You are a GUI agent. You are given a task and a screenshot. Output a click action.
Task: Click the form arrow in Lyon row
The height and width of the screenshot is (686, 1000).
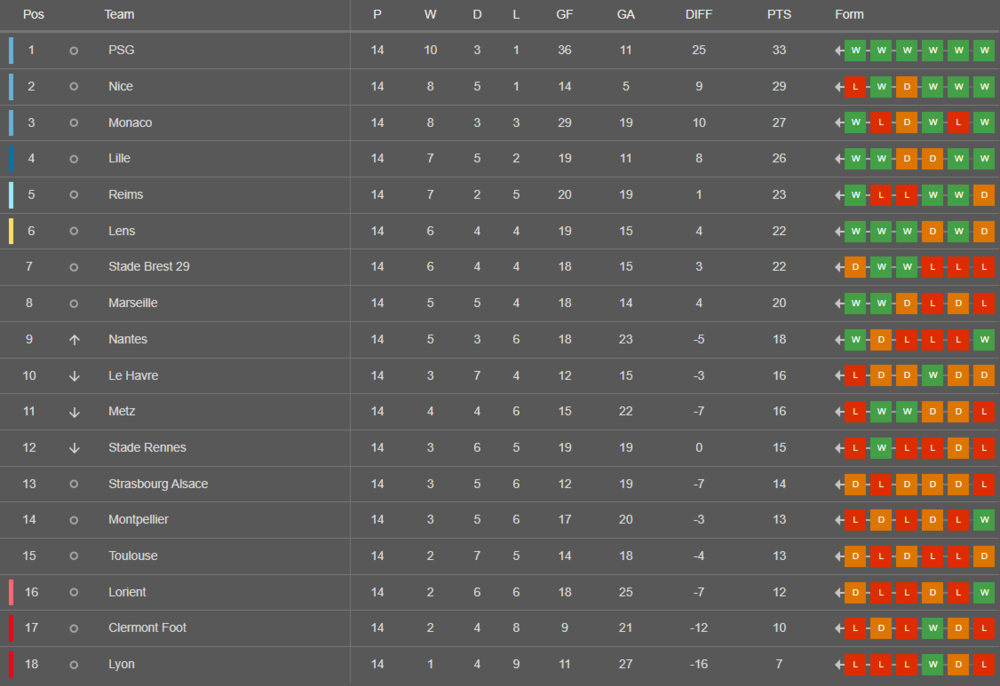(839, 664)
